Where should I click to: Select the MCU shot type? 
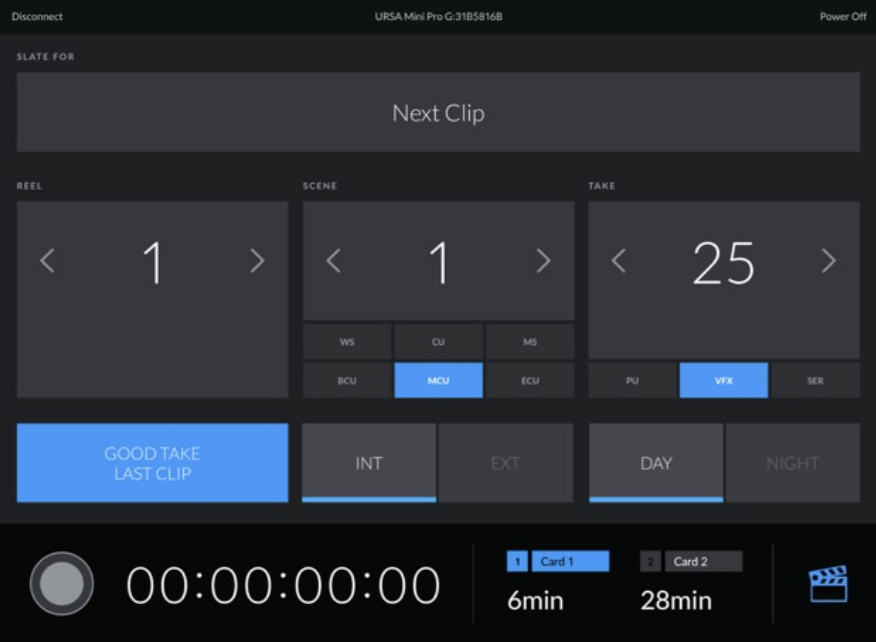coord(438,380)
